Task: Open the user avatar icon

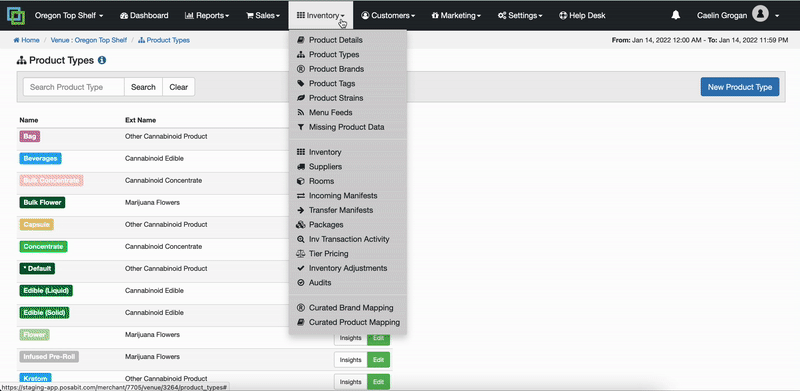Action: point(760,15)
